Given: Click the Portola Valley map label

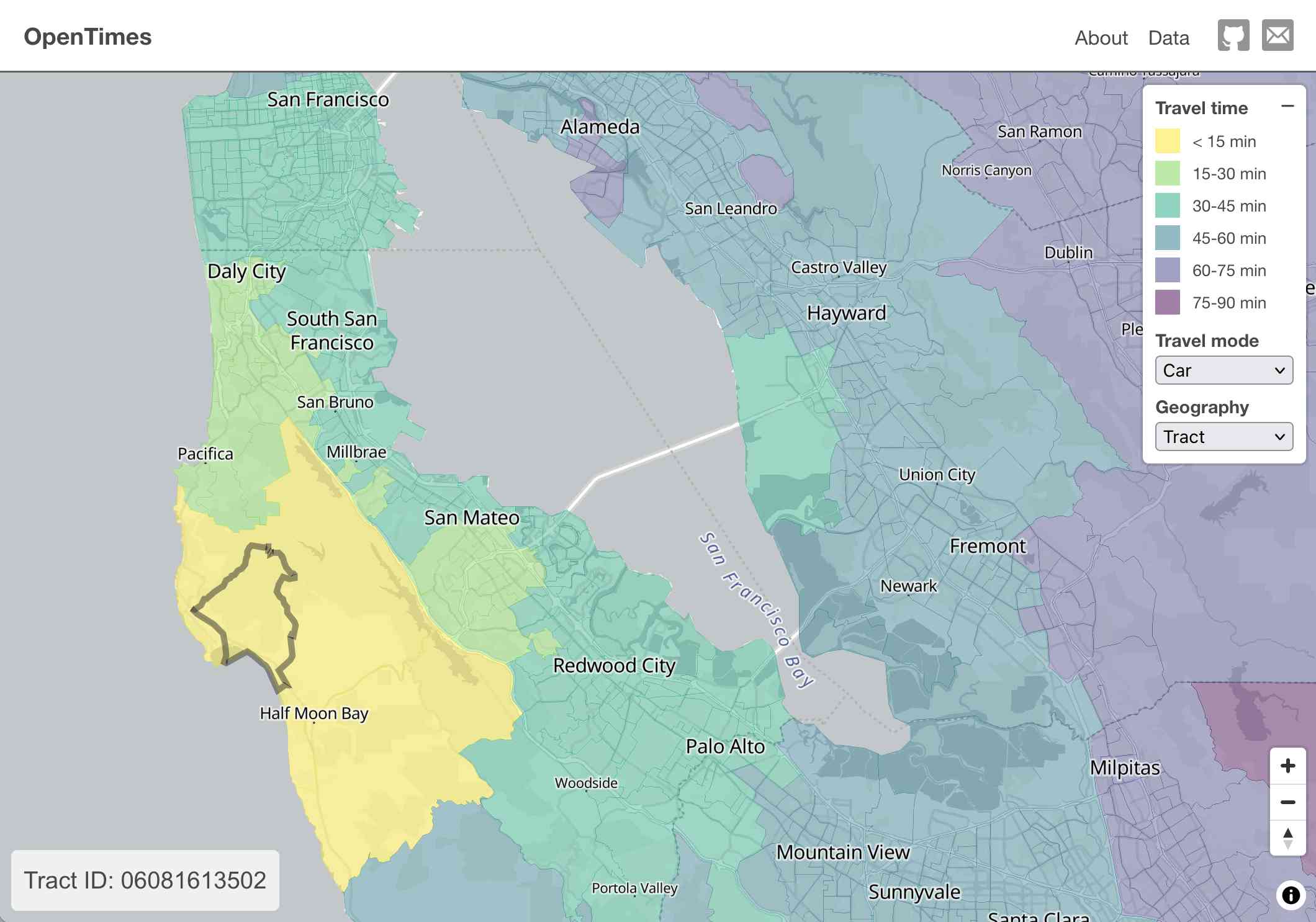Looking at the screenshot, I should click(x=634, y=888).
